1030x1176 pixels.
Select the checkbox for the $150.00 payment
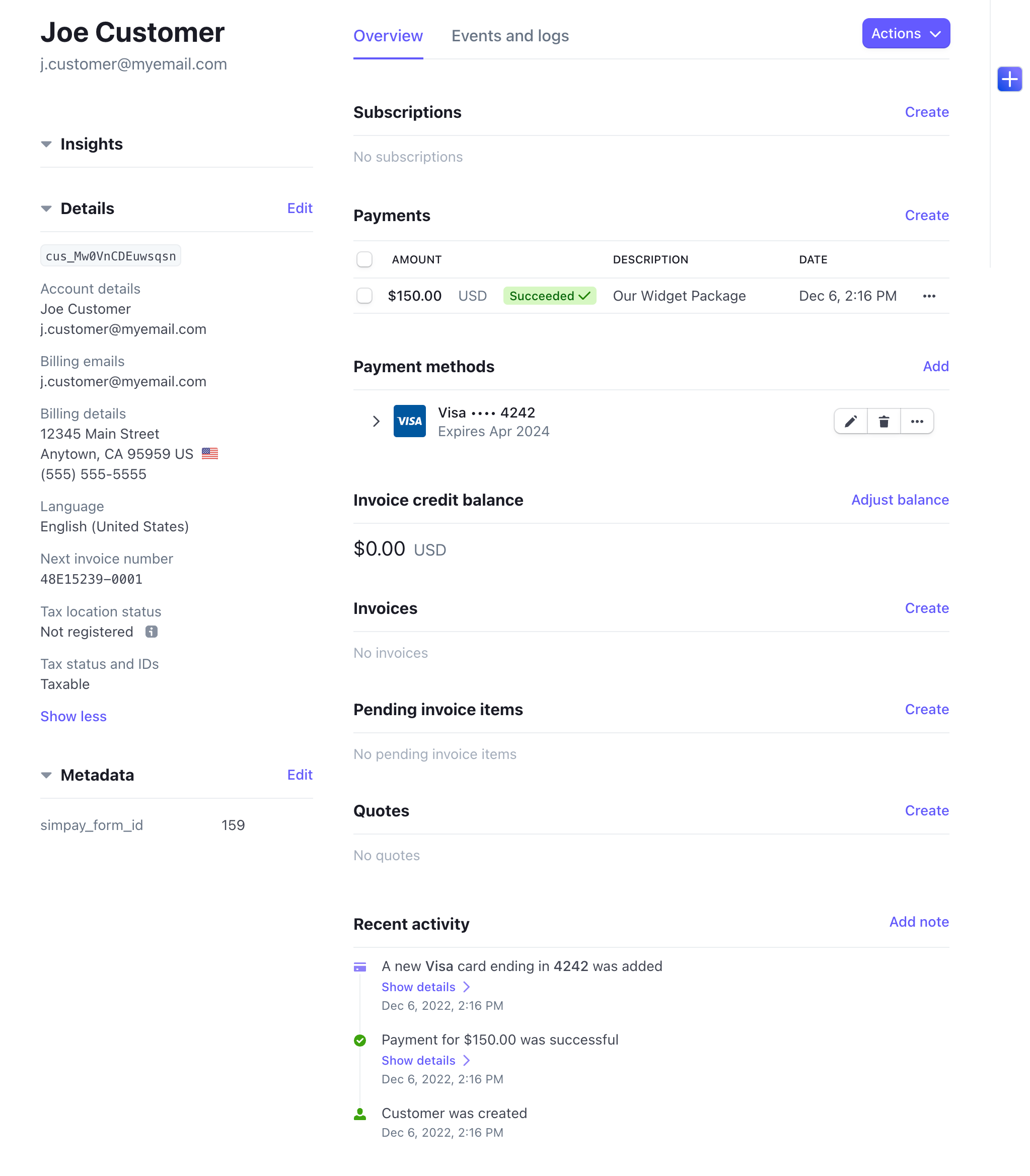pos(364,296)
